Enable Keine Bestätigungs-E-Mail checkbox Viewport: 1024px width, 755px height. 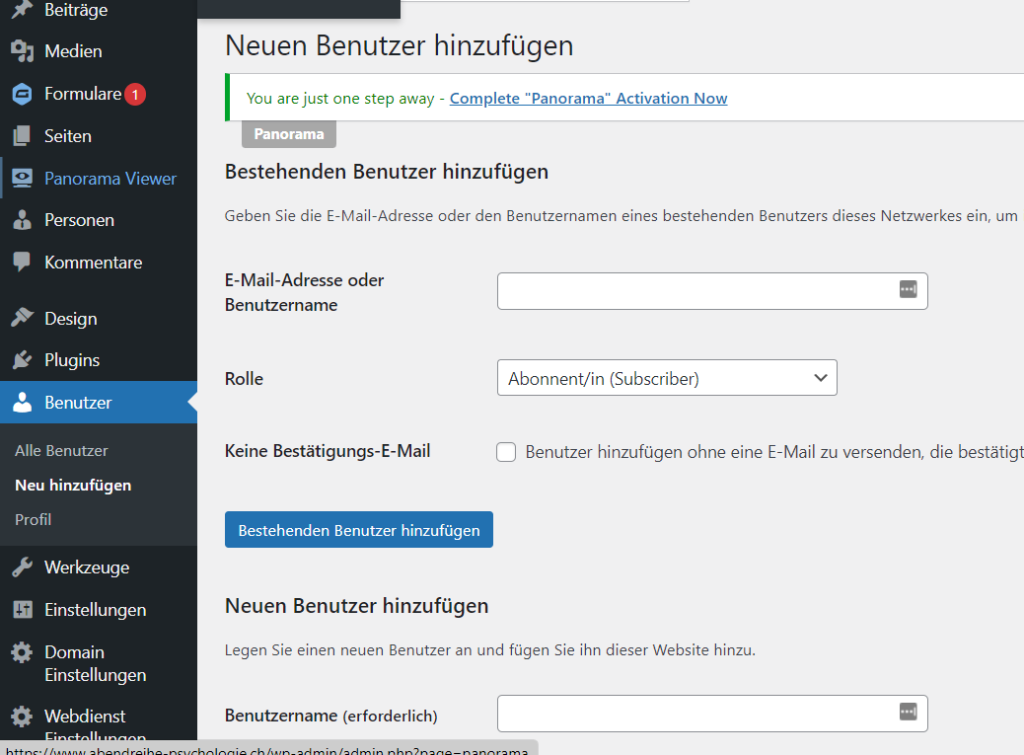pyautogui.click(x=507, y=452)
